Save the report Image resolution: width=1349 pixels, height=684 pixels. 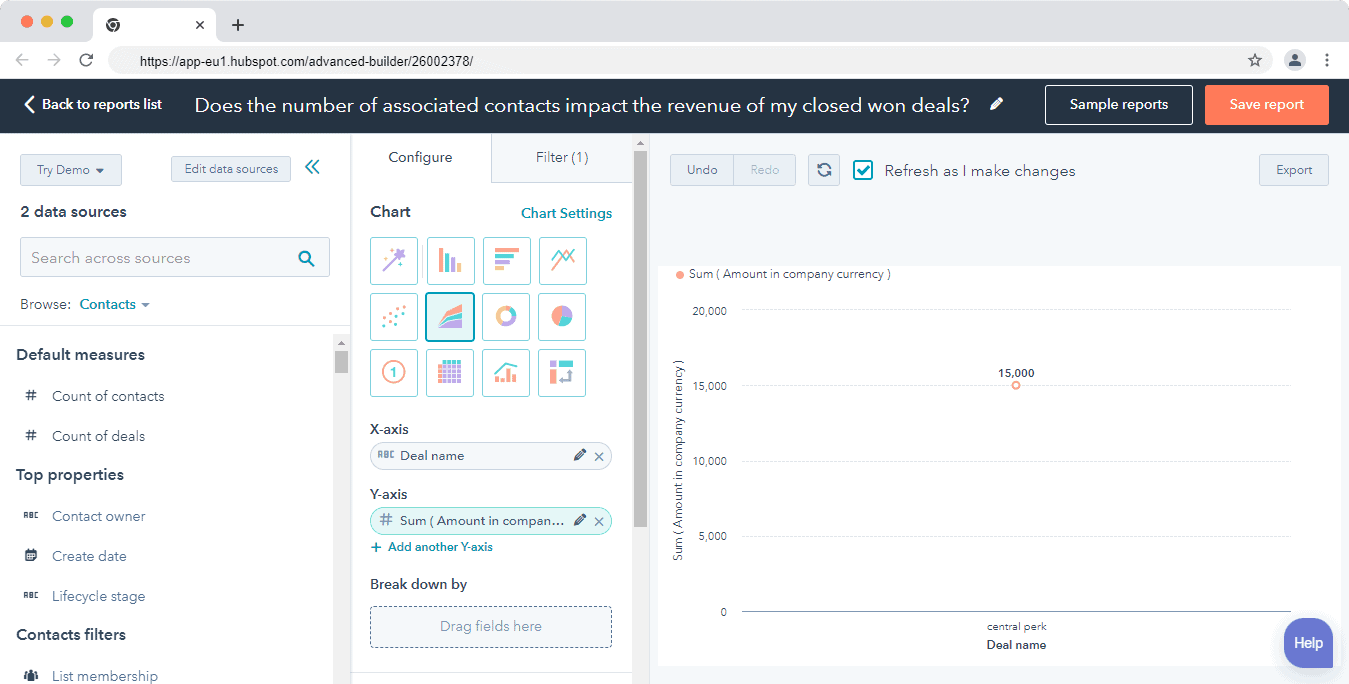point(1266,104)
